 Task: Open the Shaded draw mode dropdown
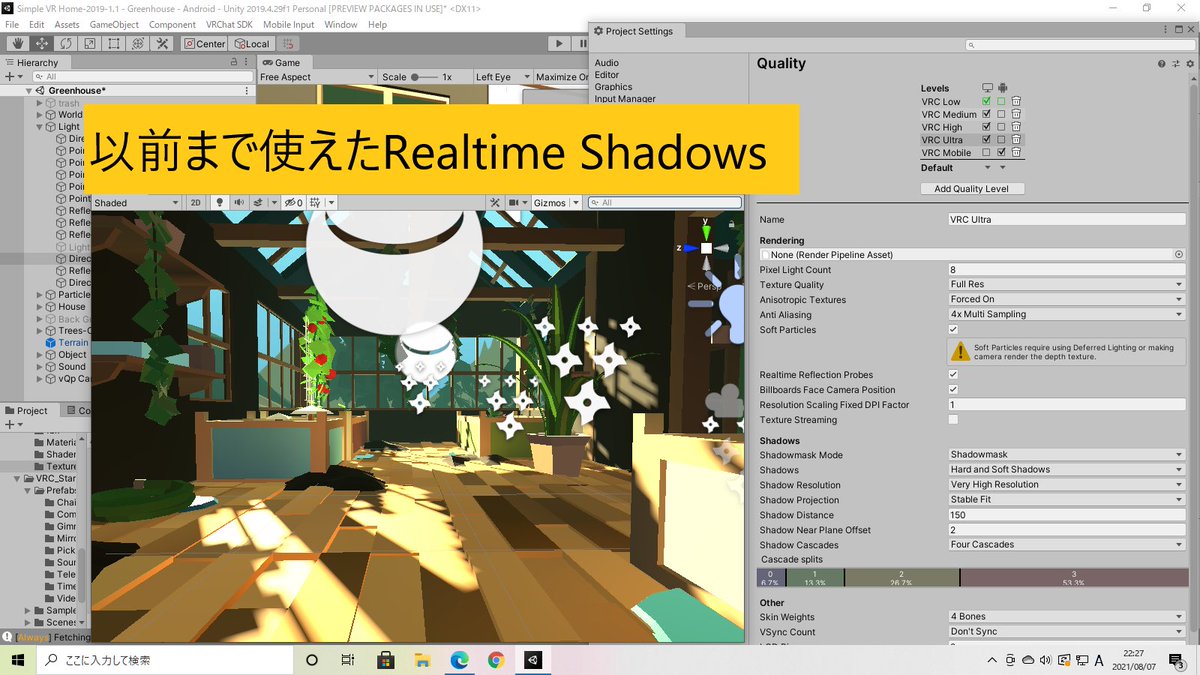click(x=137, y=202)
